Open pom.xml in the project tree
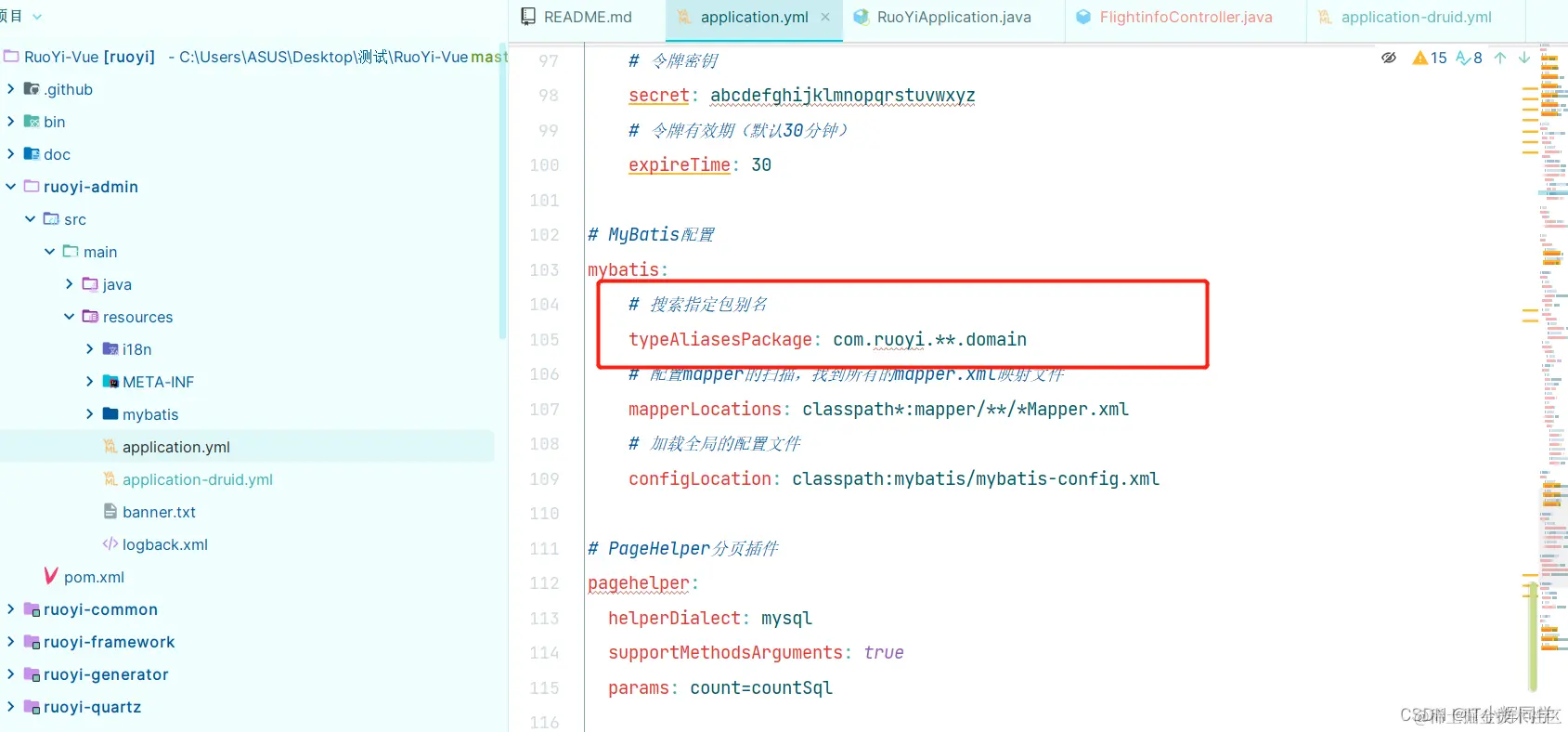The height and width of the screenshot is (732, 1568). [x=94, y=577]
